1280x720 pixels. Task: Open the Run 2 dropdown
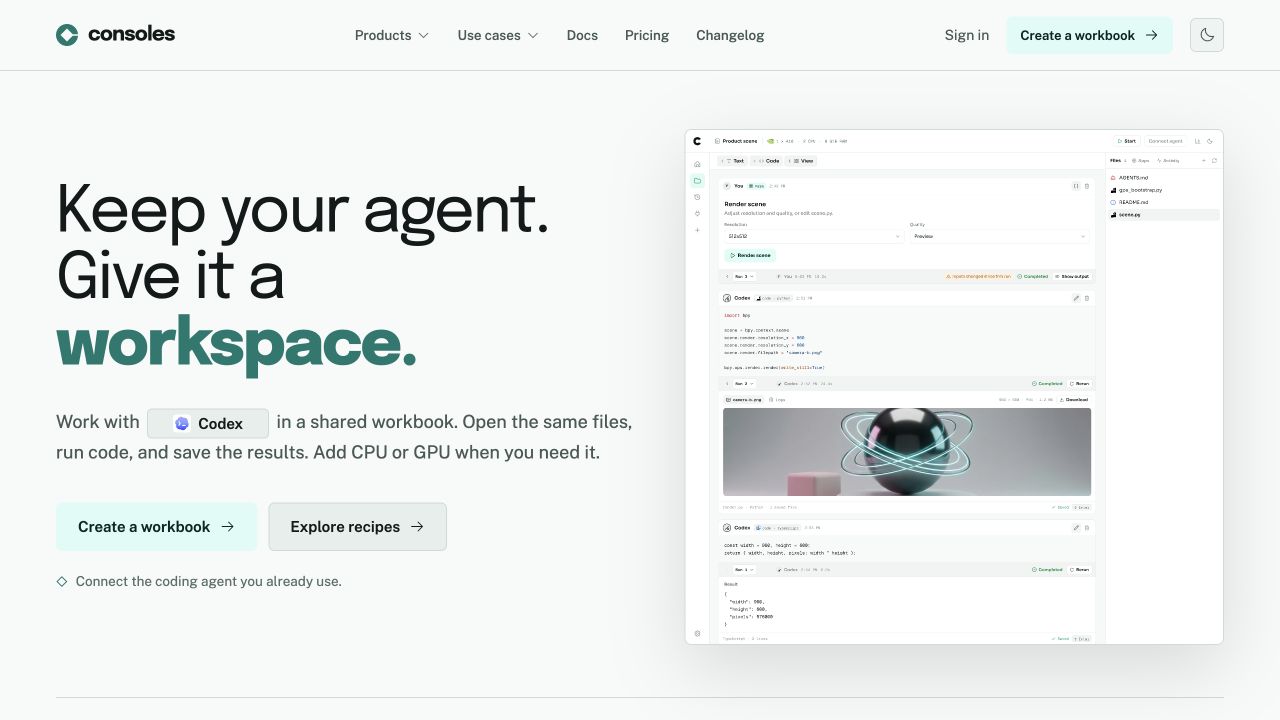(x=744, y=383)
